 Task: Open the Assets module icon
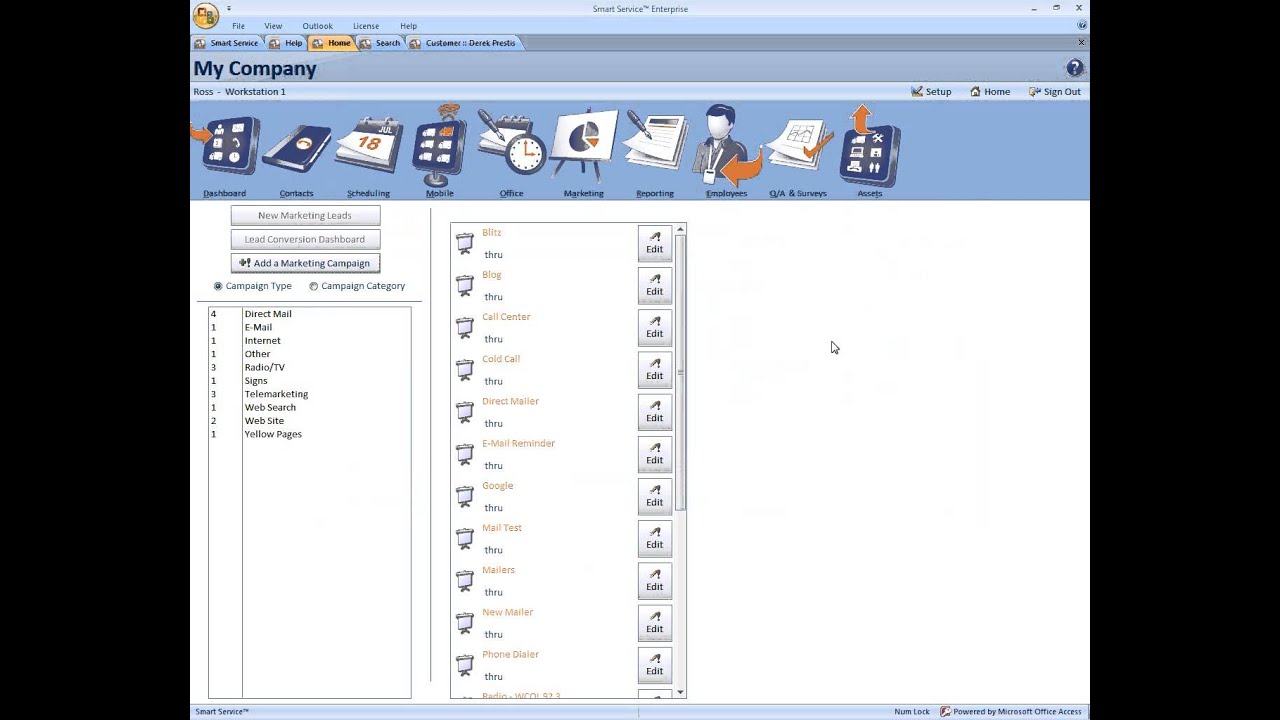click(x=870, y=147)
